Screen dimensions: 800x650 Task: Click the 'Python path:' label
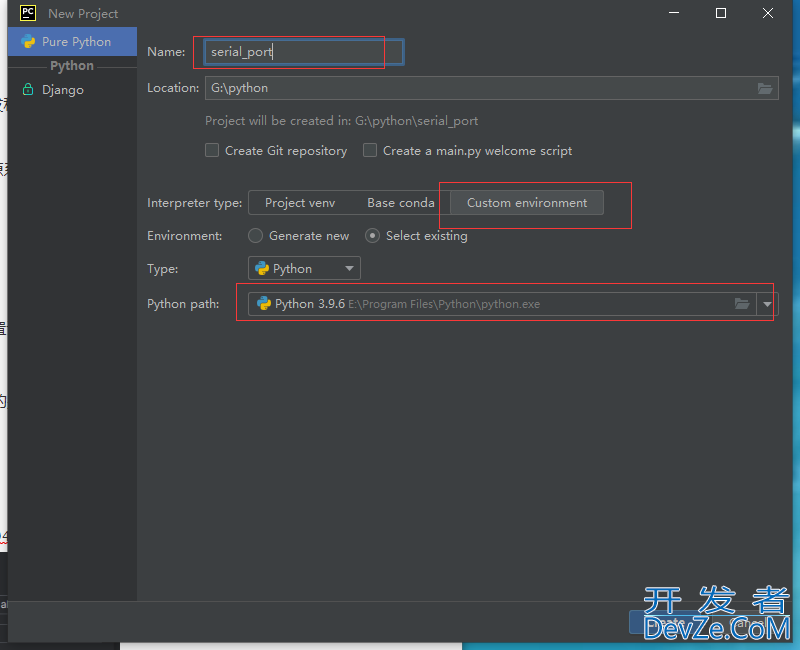[x=183, y=304]
